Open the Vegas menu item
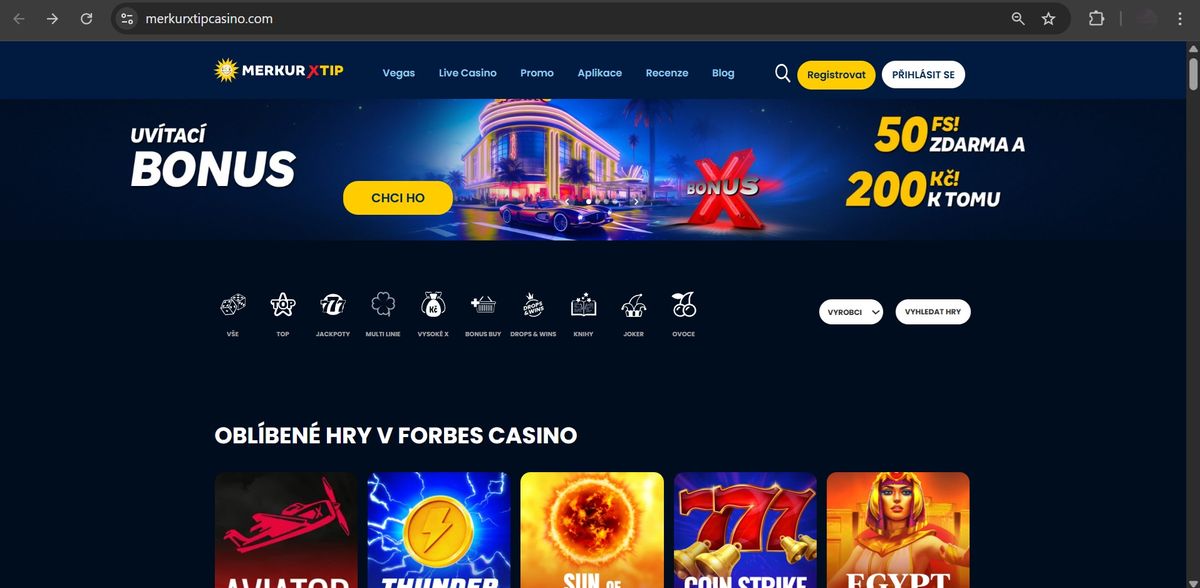This screenshot has width=1200, height=588. click(x=399, y=73)
